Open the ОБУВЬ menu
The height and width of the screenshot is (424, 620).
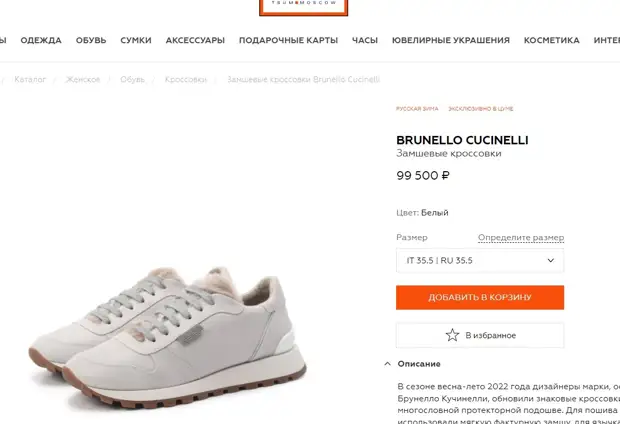[x=91, y=40]
